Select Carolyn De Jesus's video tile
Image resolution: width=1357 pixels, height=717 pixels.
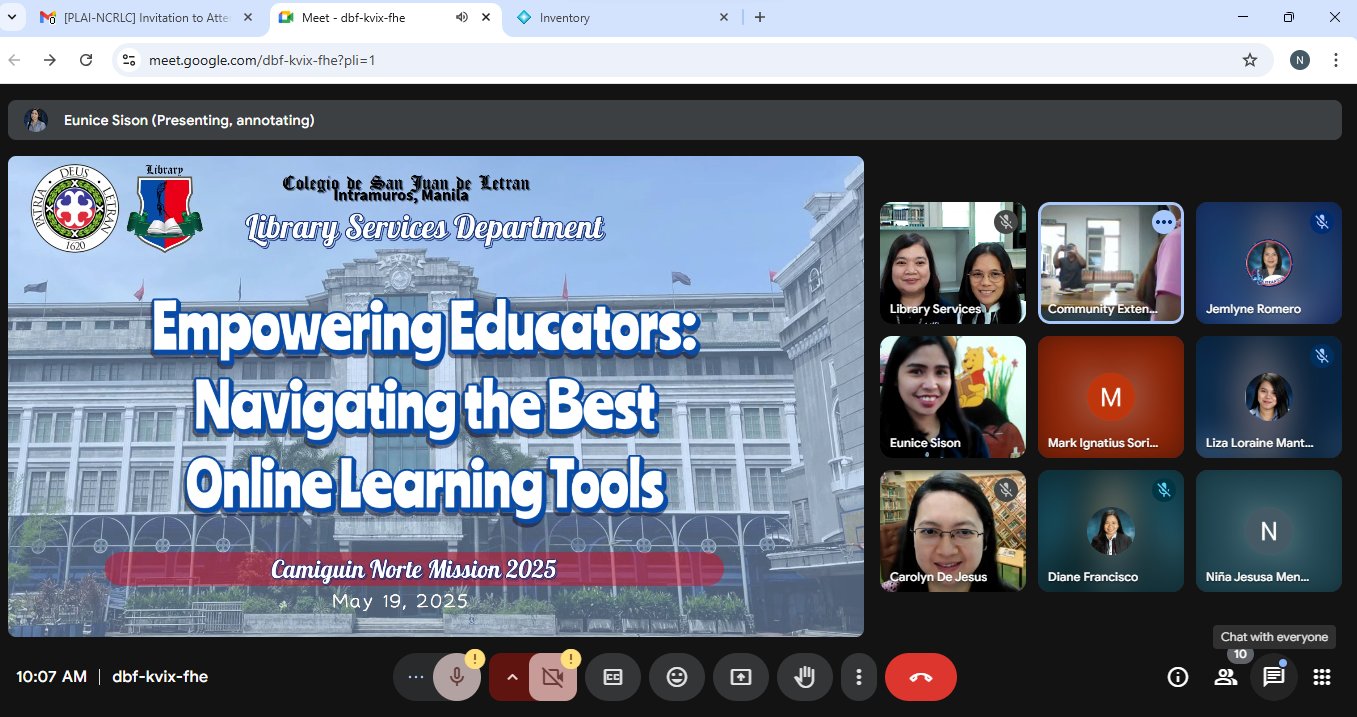(953, 531)
